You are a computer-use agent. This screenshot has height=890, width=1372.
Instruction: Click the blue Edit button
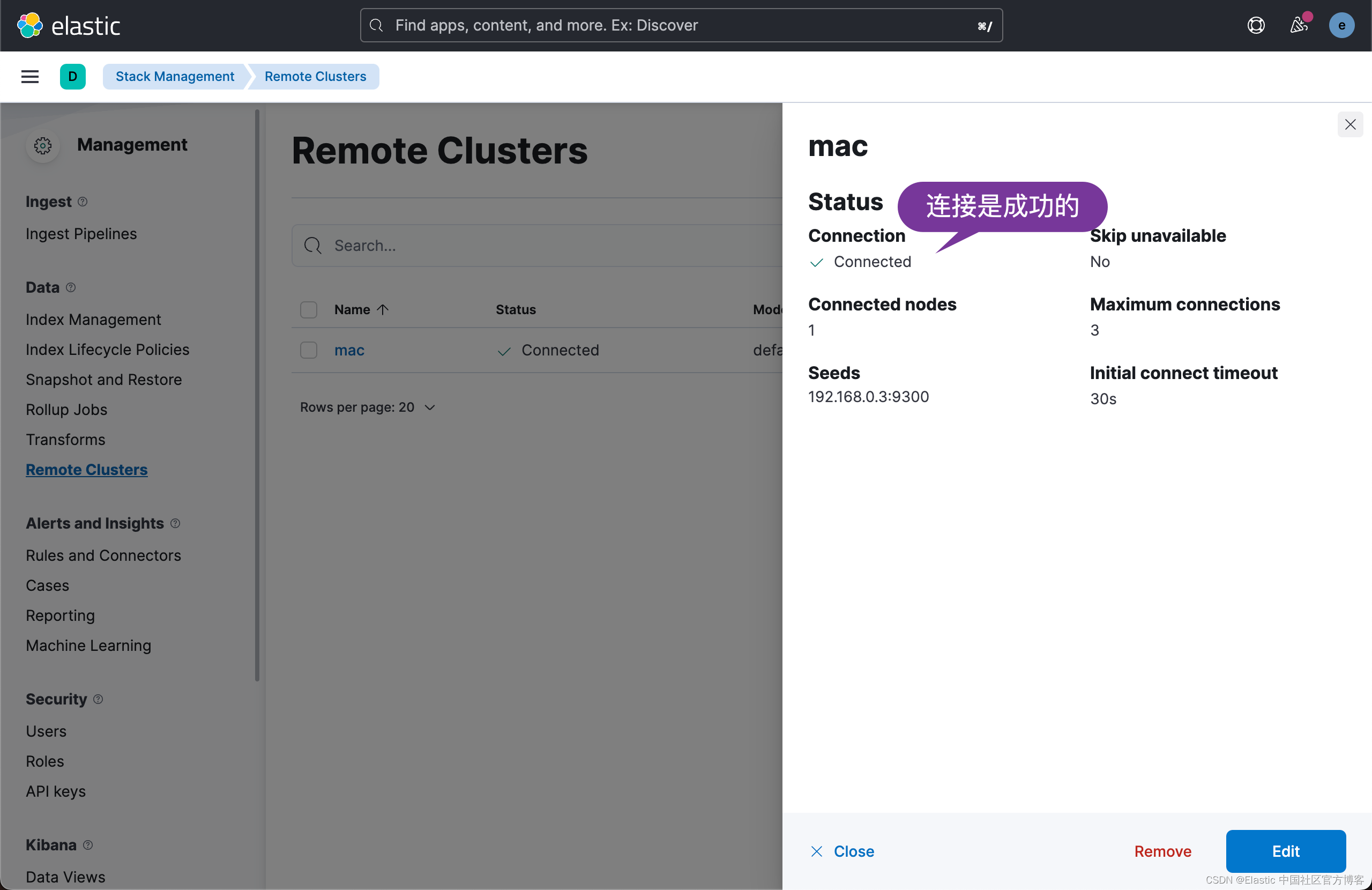coord(1286,851)
